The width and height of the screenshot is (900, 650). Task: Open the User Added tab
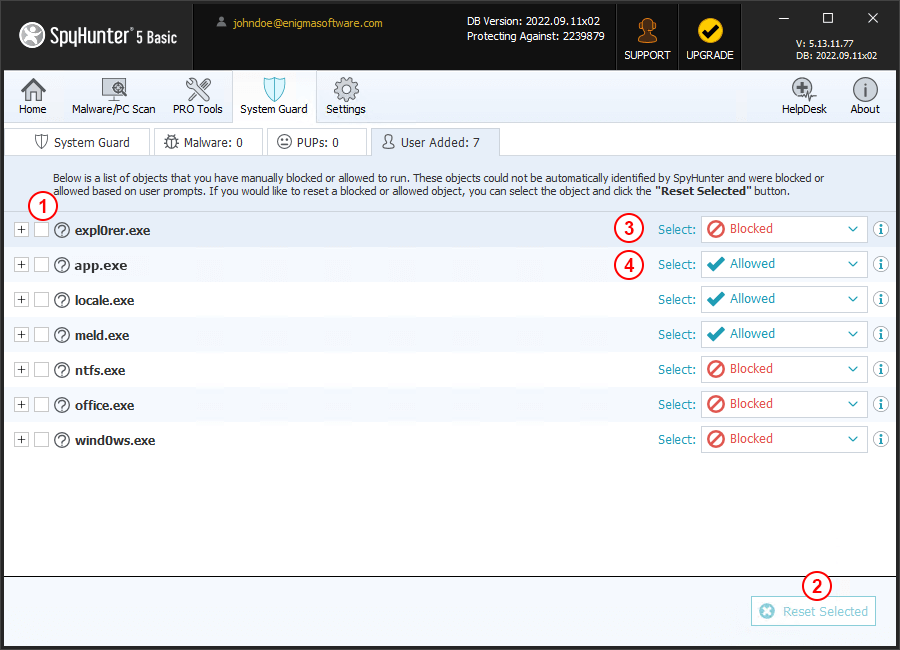click(x=434, y=142)
